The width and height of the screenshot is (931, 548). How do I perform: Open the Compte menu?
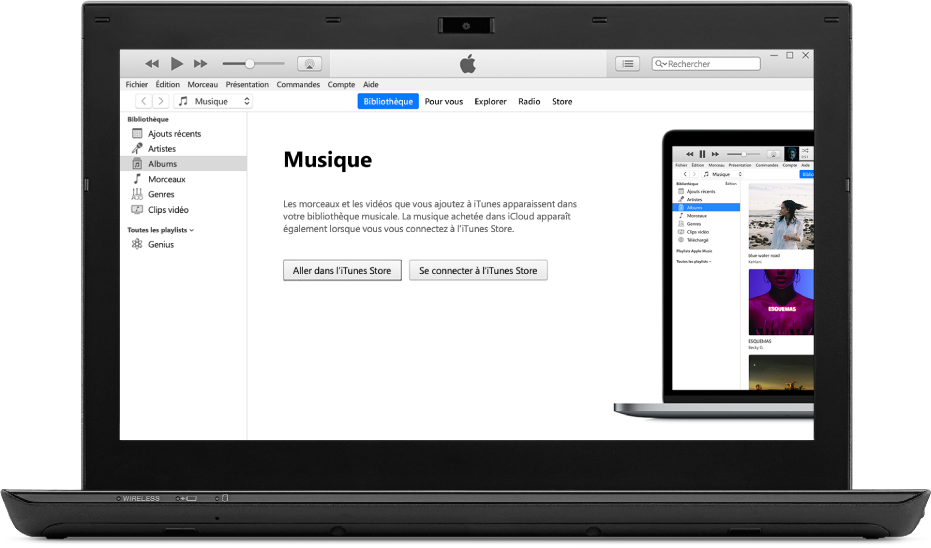click(x=341, y=84)
